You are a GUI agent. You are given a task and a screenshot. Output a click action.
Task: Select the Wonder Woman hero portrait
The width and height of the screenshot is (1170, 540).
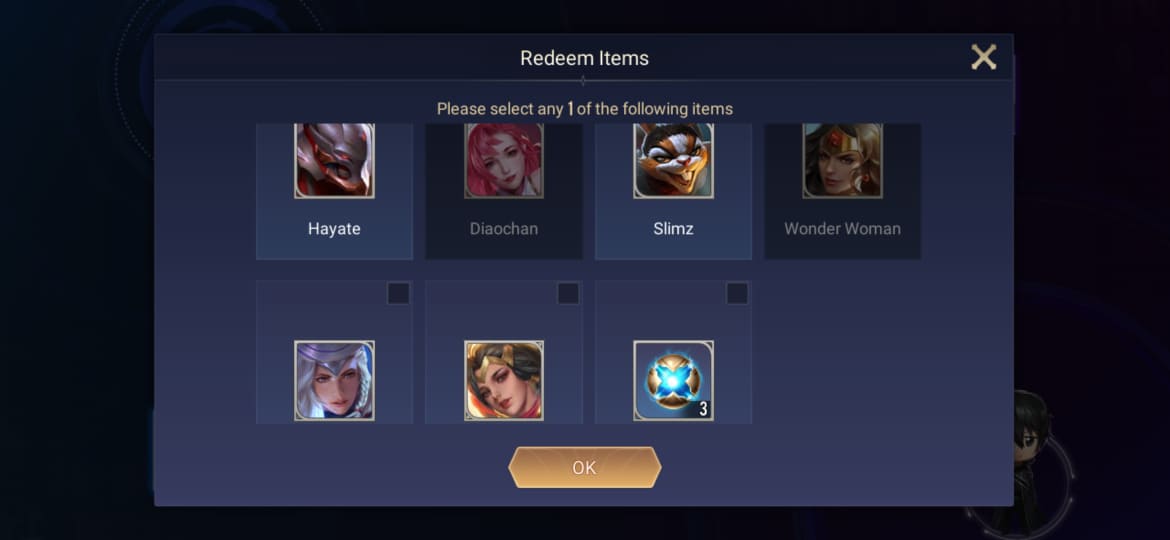pyautogui.click(x=842, y=160)
